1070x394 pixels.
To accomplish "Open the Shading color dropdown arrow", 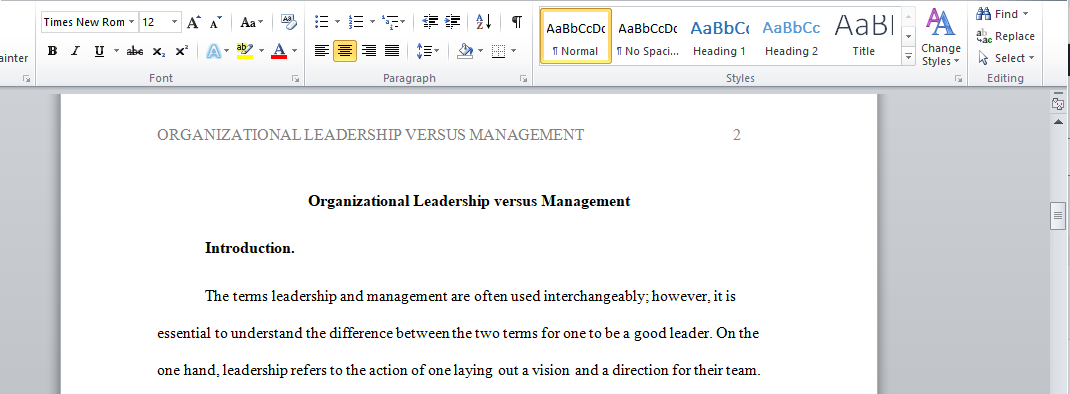I will [x=481, y=51].
